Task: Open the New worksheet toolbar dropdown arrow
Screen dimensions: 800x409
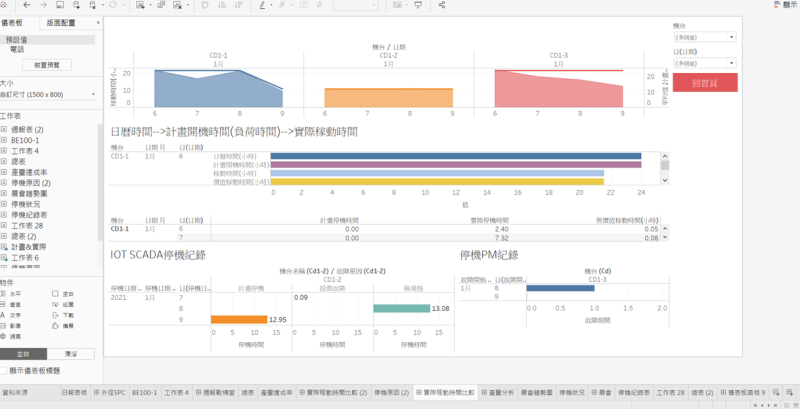Action: tap(149, 5)
